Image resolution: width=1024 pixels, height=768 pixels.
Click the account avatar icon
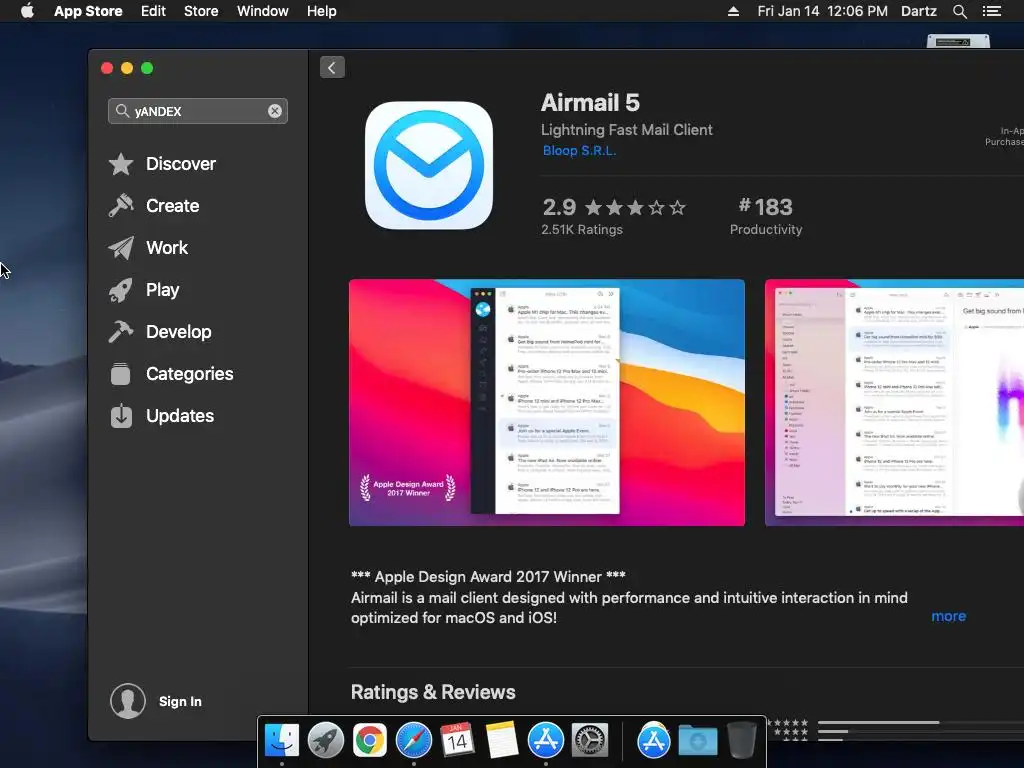(x=128, y=701)
